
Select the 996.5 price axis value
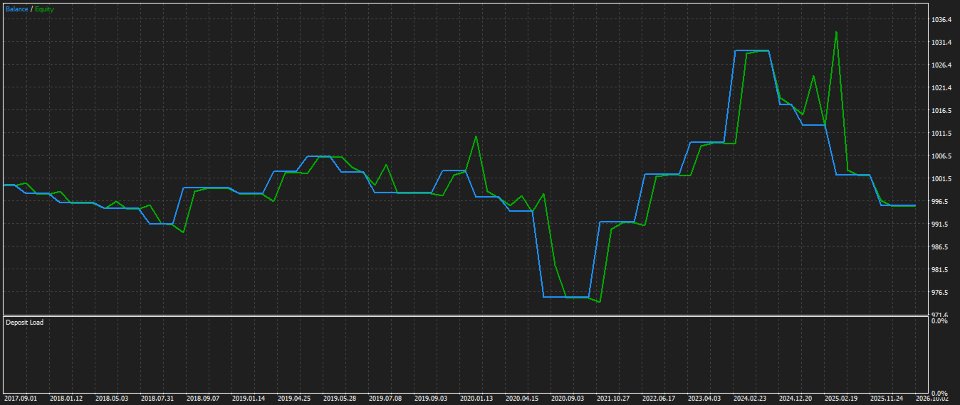(x=942, y=201)
